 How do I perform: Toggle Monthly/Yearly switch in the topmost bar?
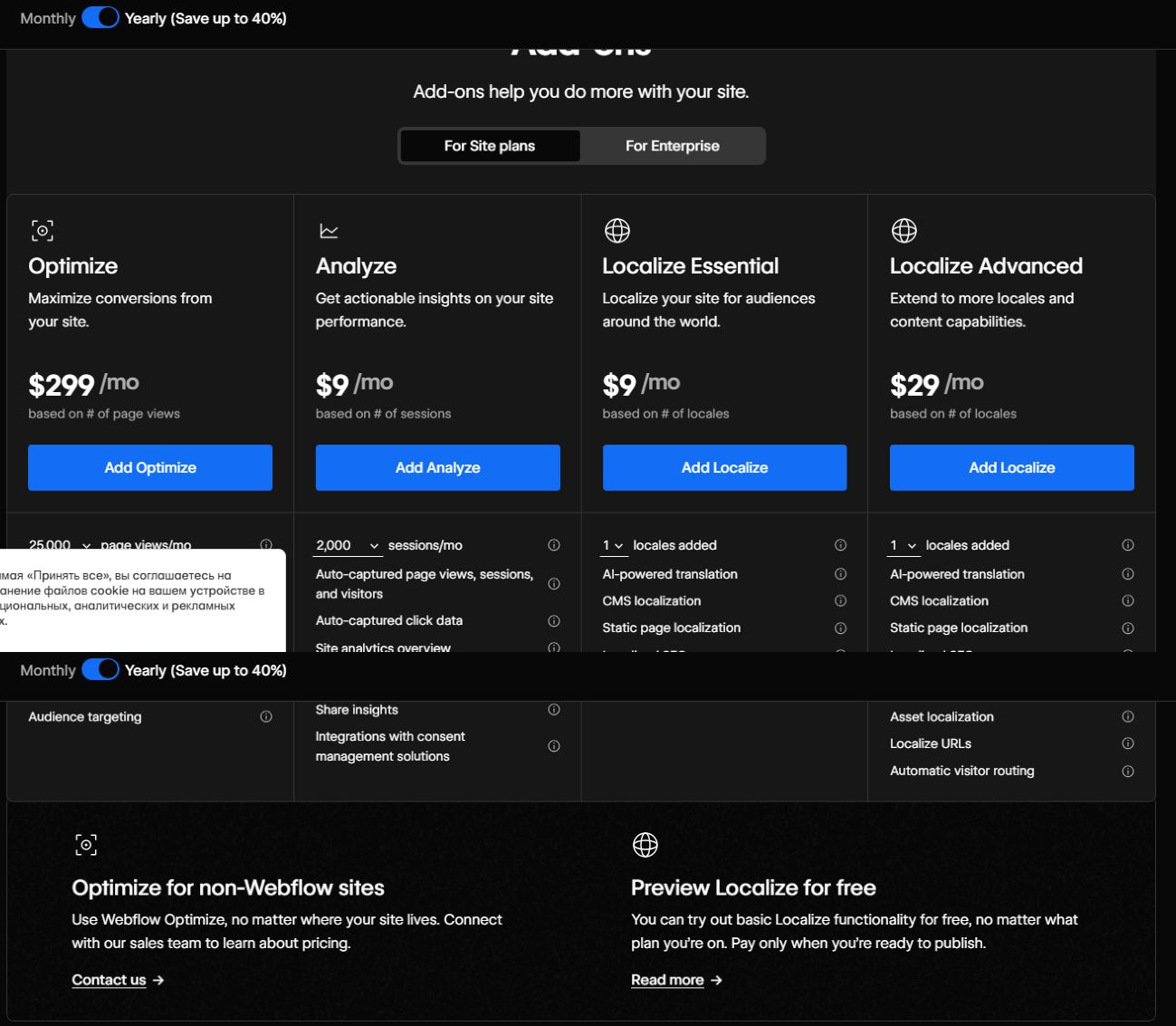100,17
